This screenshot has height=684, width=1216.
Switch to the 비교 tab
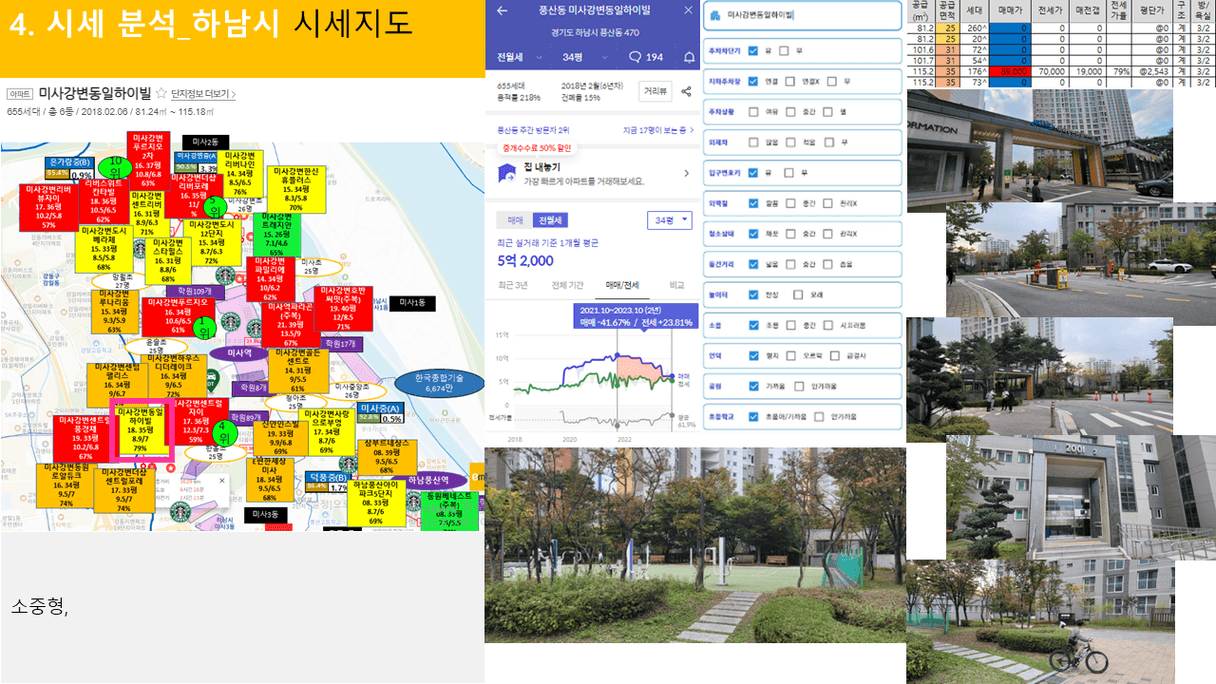click(677, 286)
